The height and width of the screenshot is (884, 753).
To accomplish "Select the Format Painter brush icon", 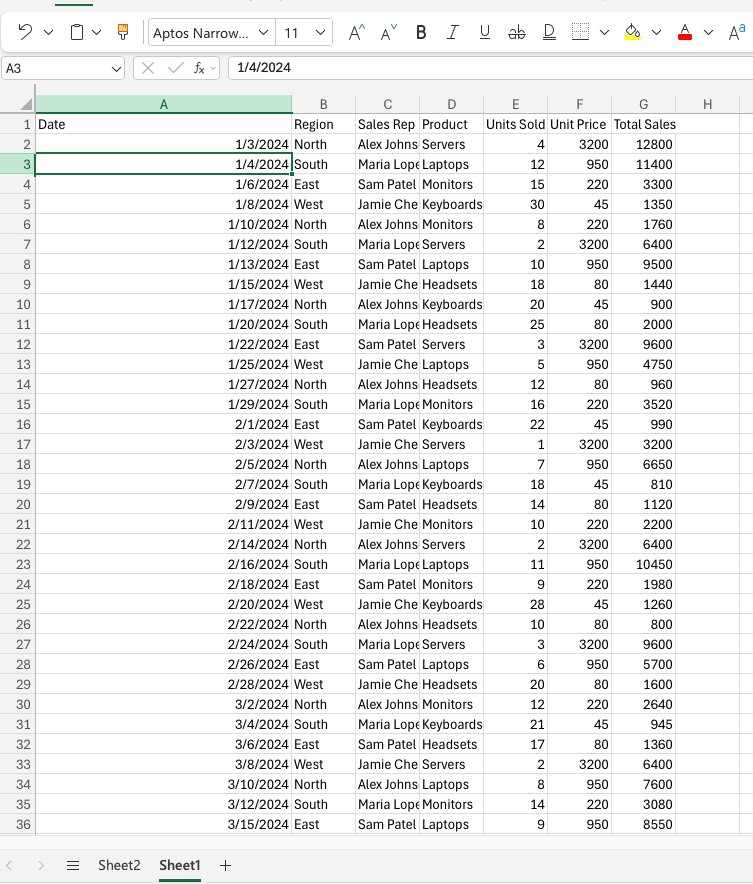I will click(x=123, y=32).
